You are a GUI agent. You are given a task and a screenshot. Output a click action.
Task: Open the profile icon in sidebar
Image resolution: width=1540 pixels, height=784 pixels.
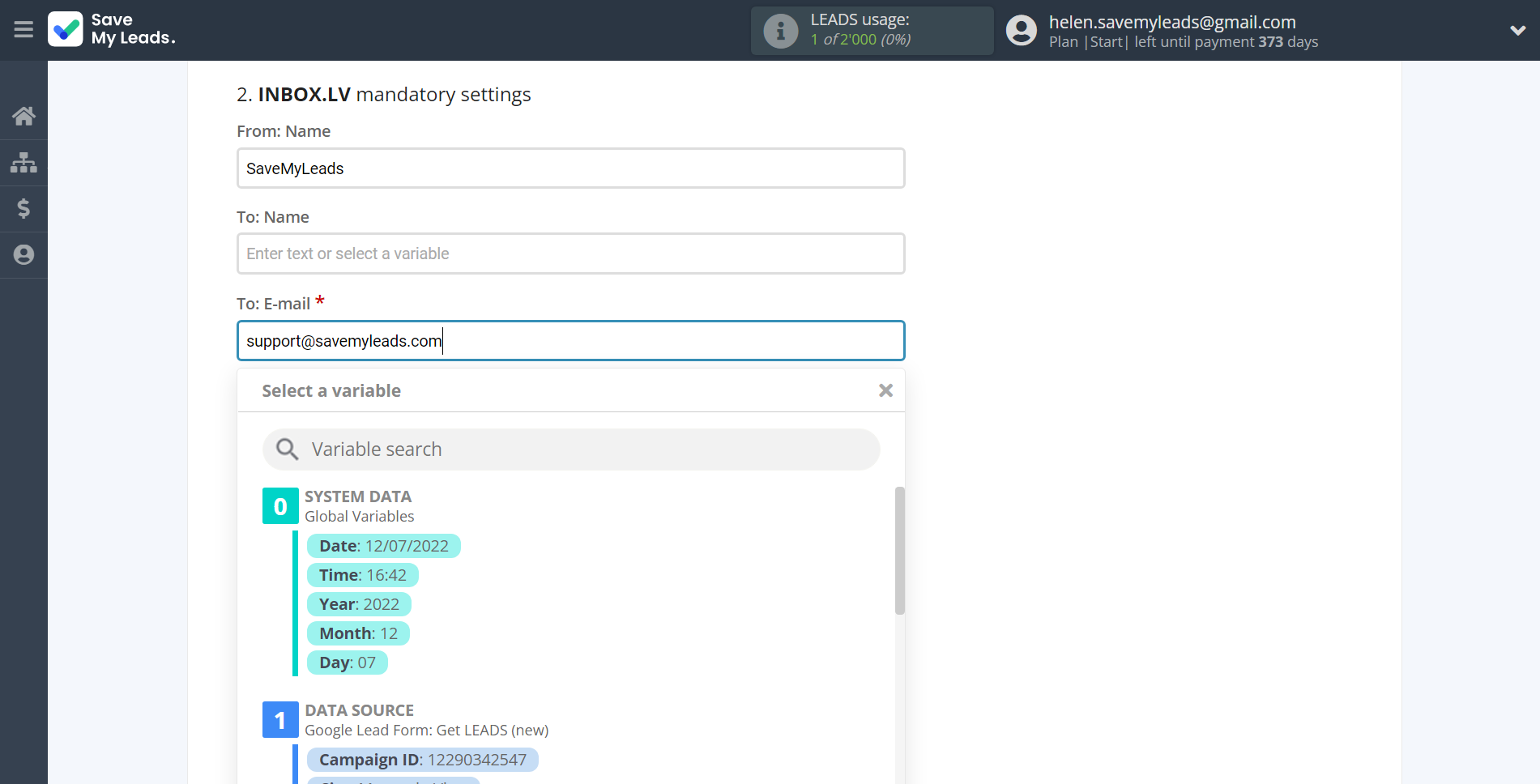click(23, 254)
